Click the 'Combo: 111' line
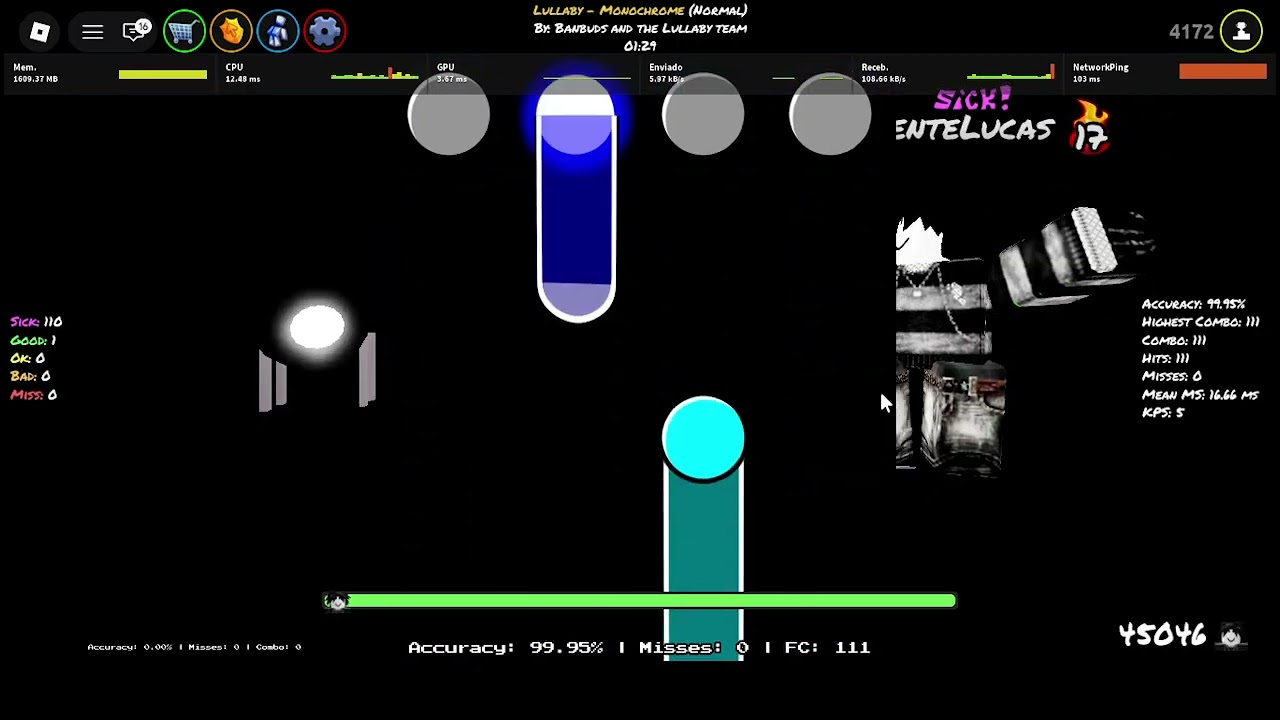 (x=1174, y=340)
